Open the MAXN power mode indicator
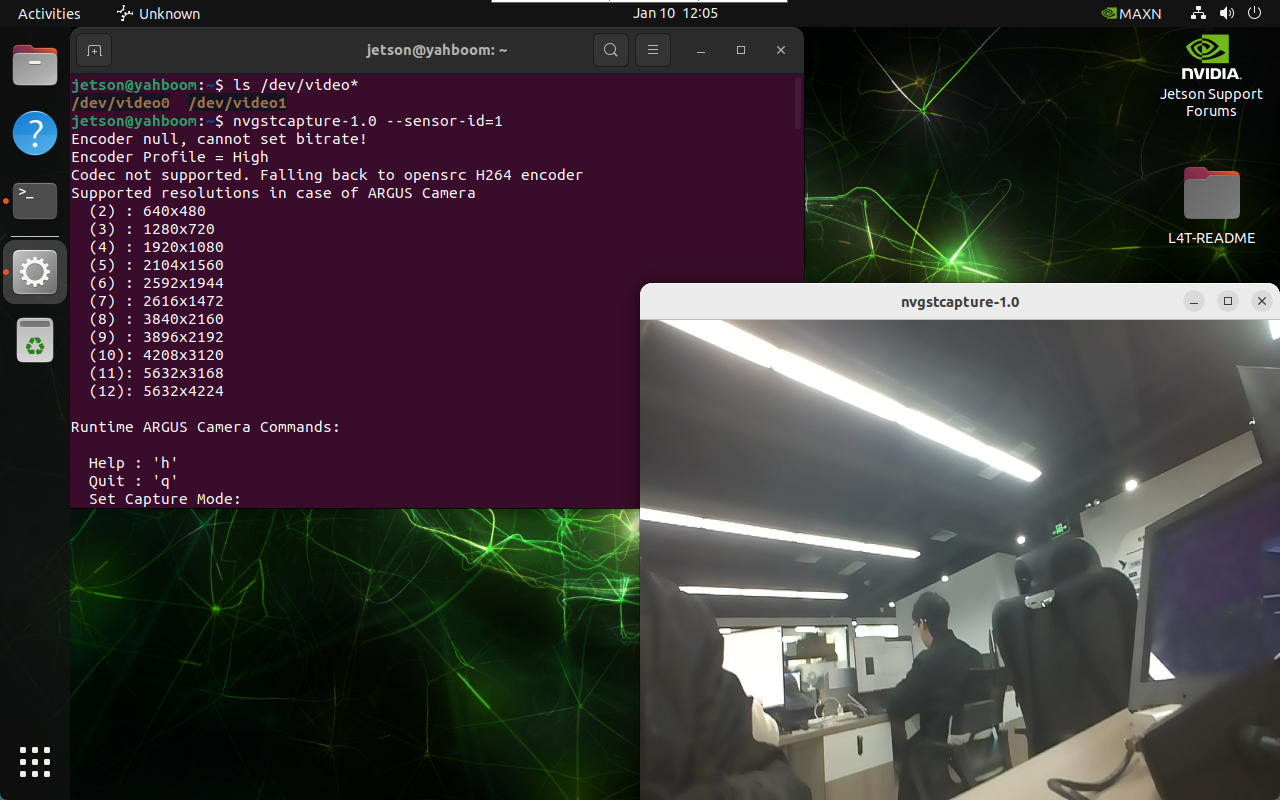Viewport: 1280px width, 800px height. point(1130,14)
